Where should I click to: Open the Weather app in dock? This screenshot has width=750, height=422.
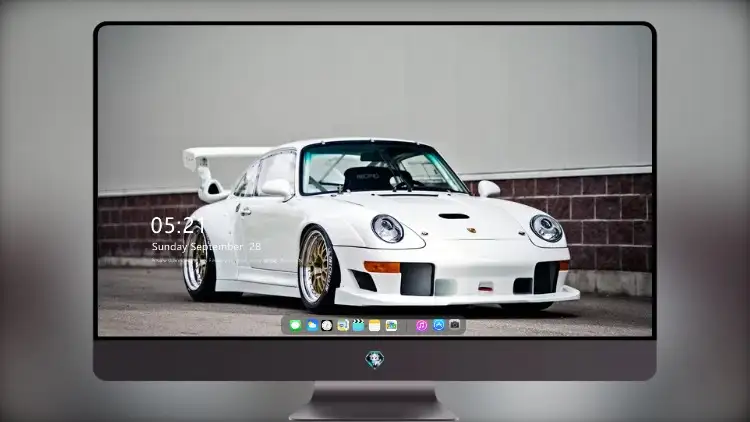pos(312,326)
